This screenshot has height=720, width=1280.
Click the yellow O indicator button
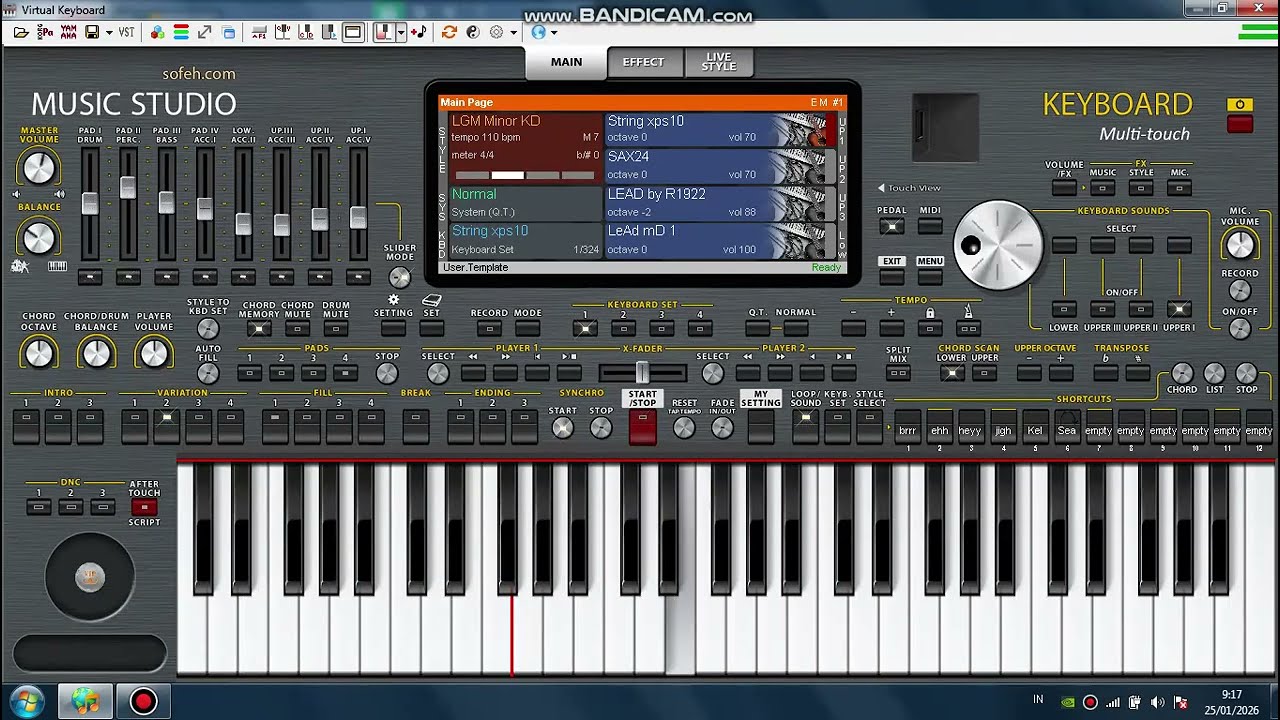(x=1240, y=105)
